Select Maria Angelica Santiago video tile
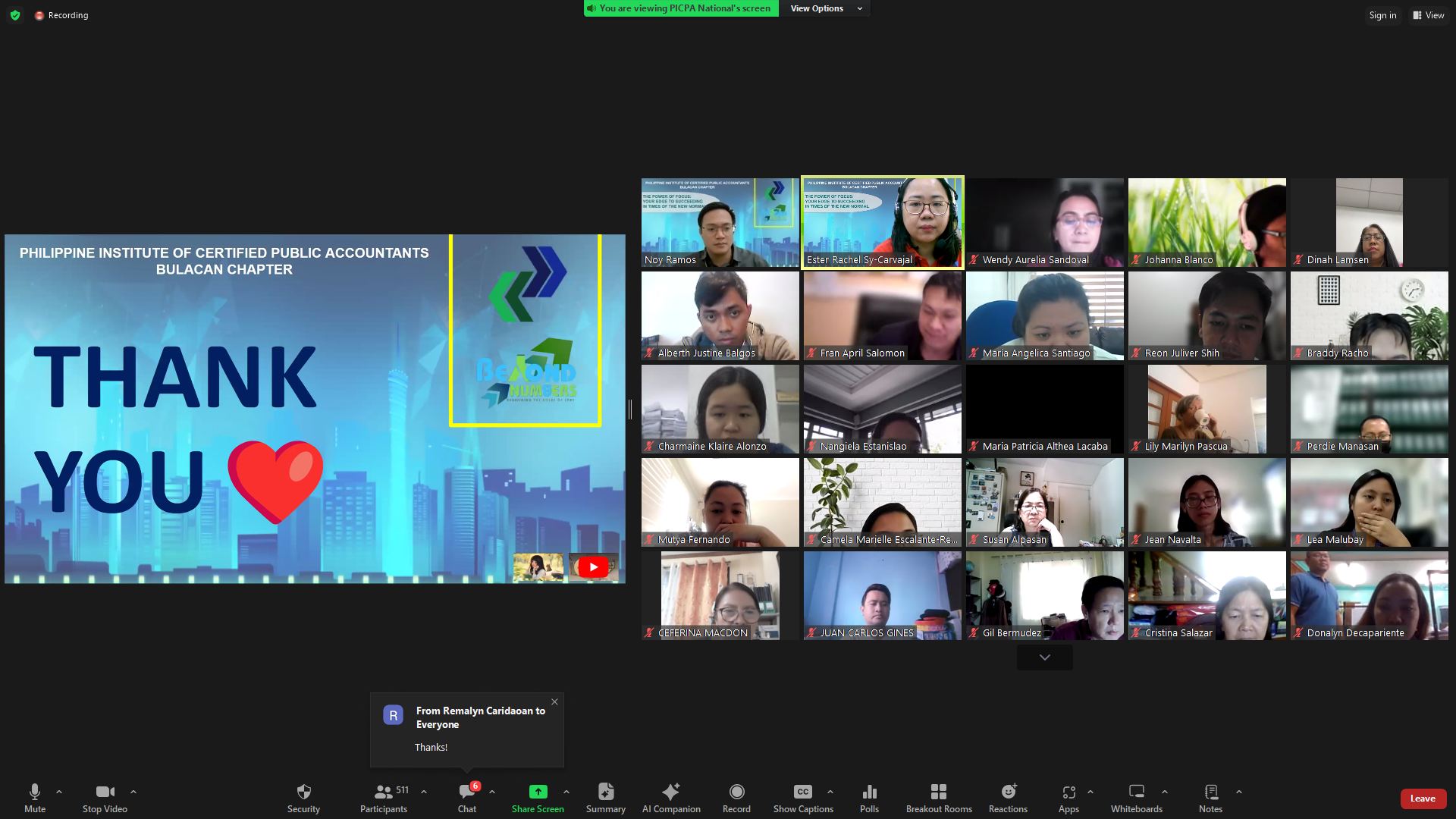 coord(1045,316)
